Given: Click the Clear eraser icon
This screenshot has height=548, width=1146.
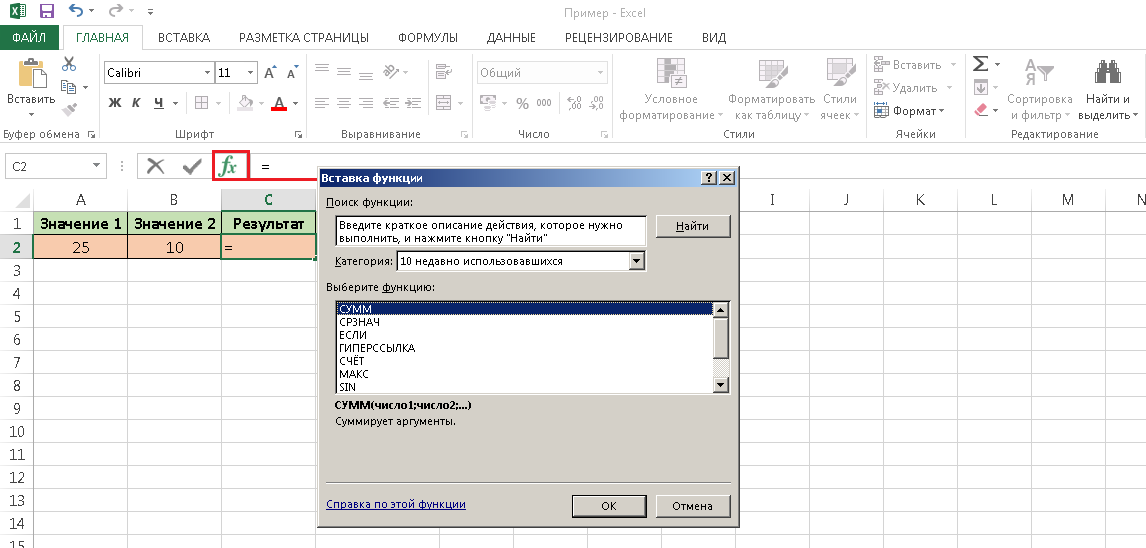Looking at the screenshot, I should (980, 110).
